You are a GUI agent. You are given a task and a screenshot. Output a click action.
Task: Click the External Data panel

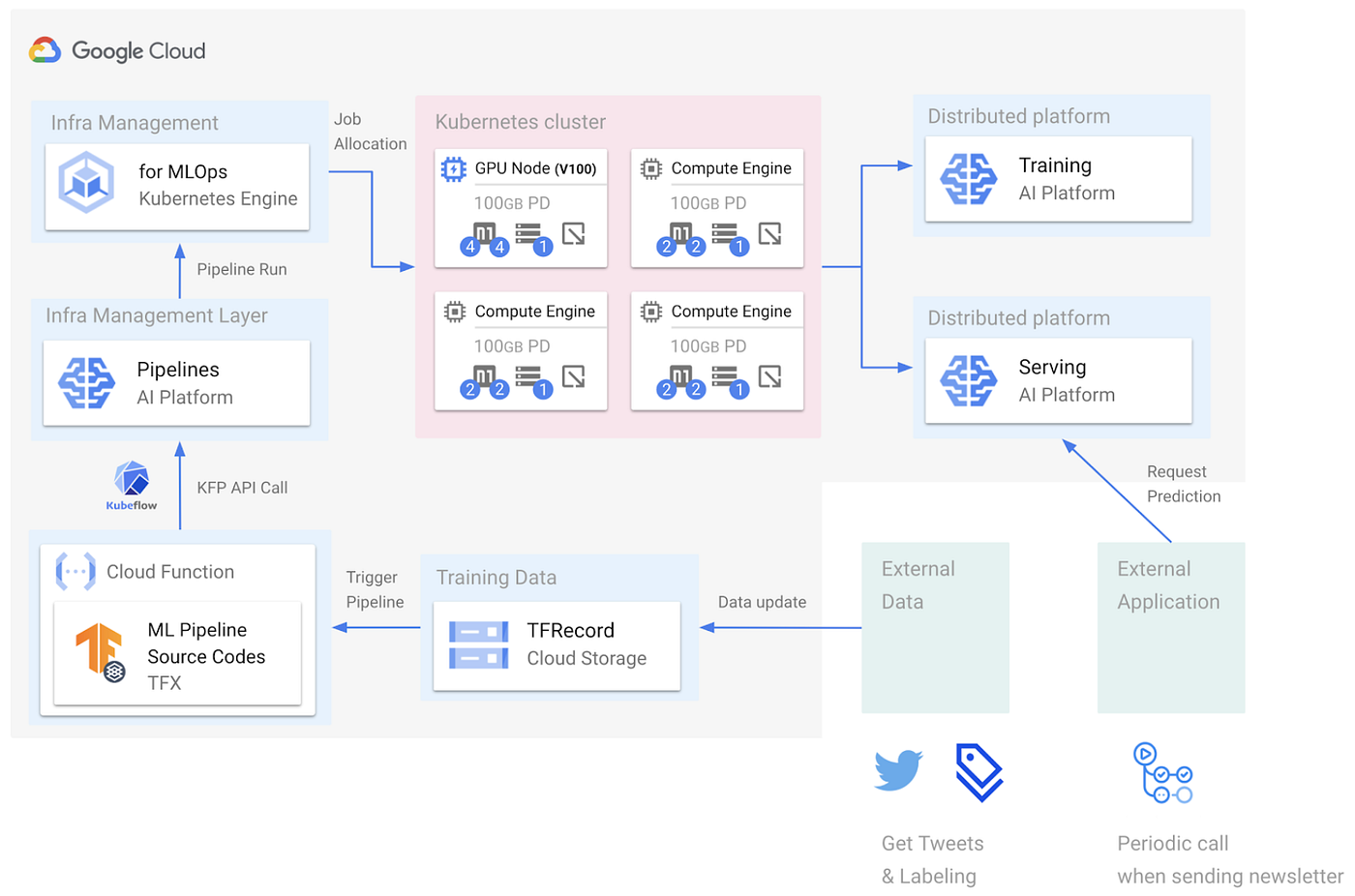pyautogui.click(x=934, y=627)
